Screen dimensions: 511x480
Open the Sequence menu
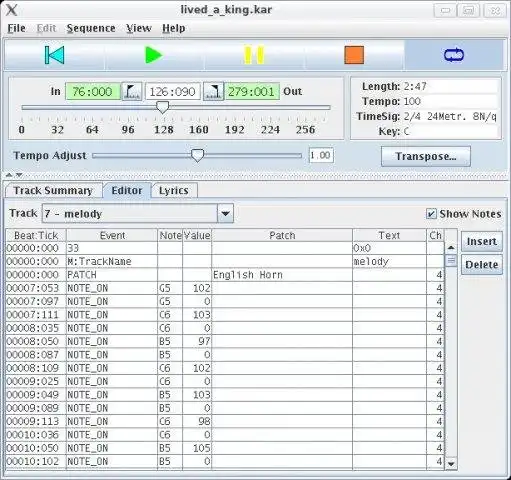click(91, 28)
